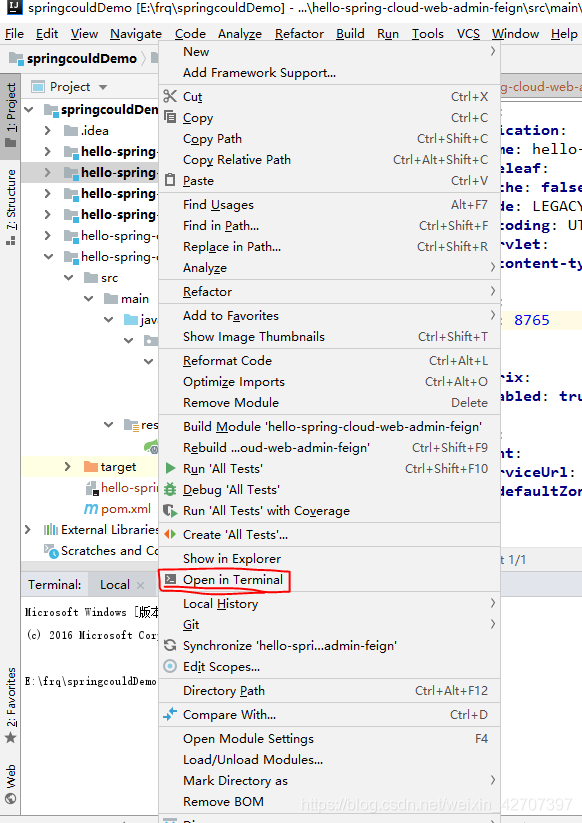The width and height of the screenshot is (582, 823).
Task: Open the File menu
Action: (14, 34)
